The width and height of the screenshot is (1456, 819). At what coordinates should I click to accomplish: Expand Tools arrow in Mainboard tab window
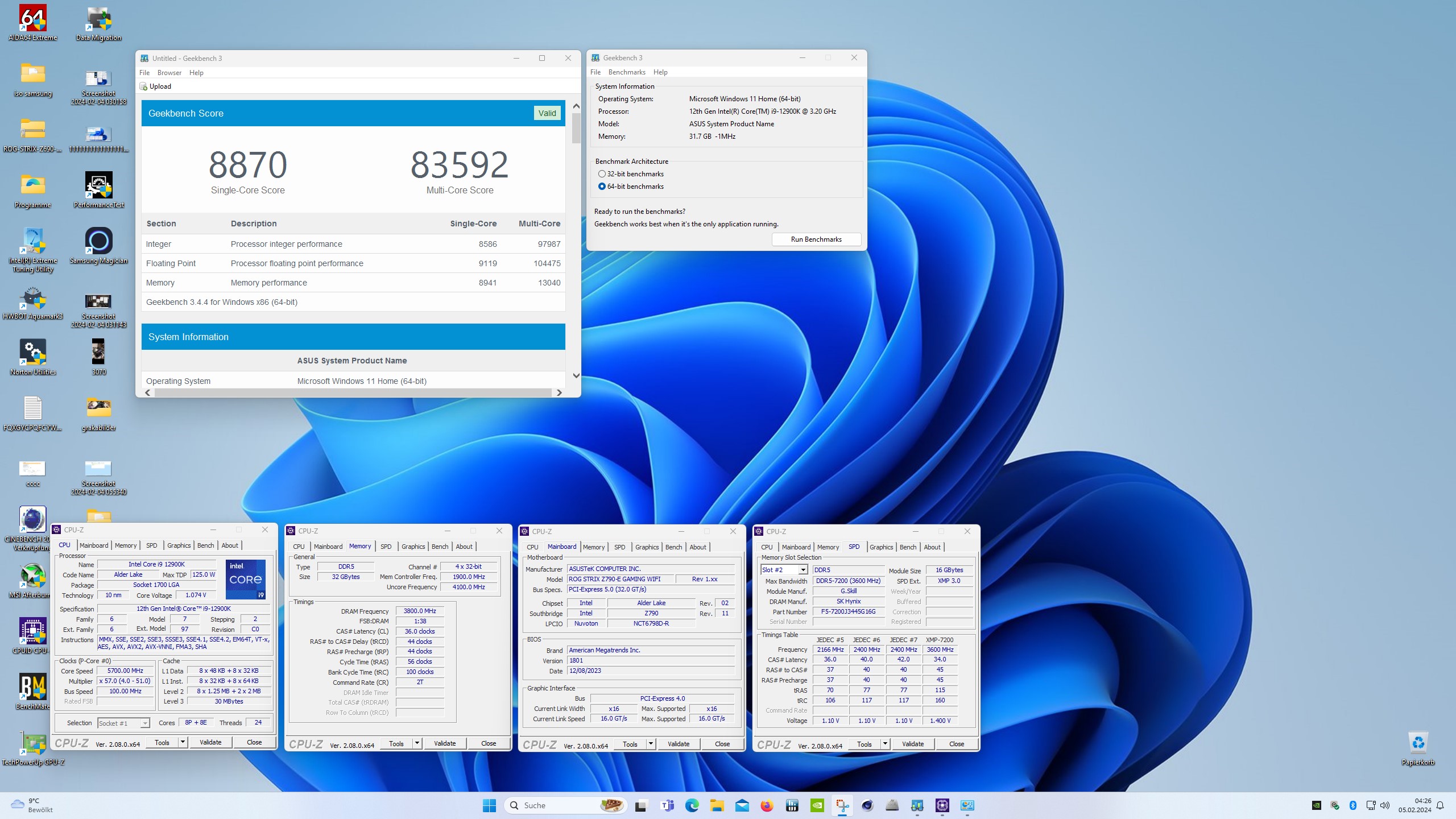(x=651, y=744)
